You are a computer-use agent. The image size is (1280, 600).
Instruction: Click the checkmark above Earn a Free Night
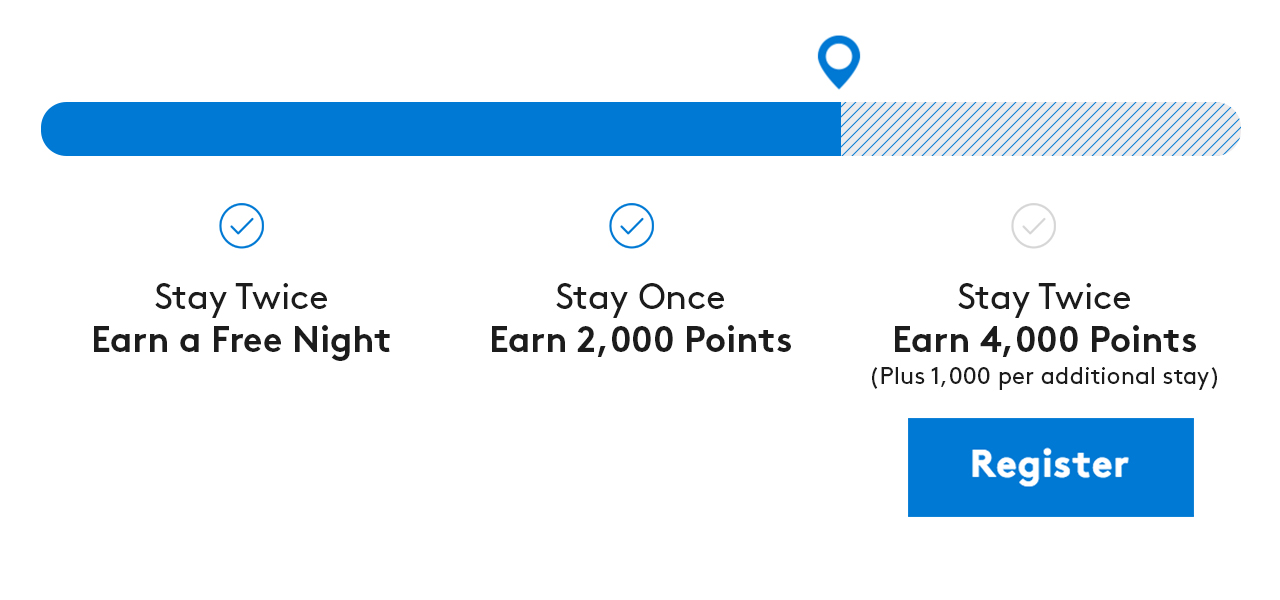coord(242,226)
